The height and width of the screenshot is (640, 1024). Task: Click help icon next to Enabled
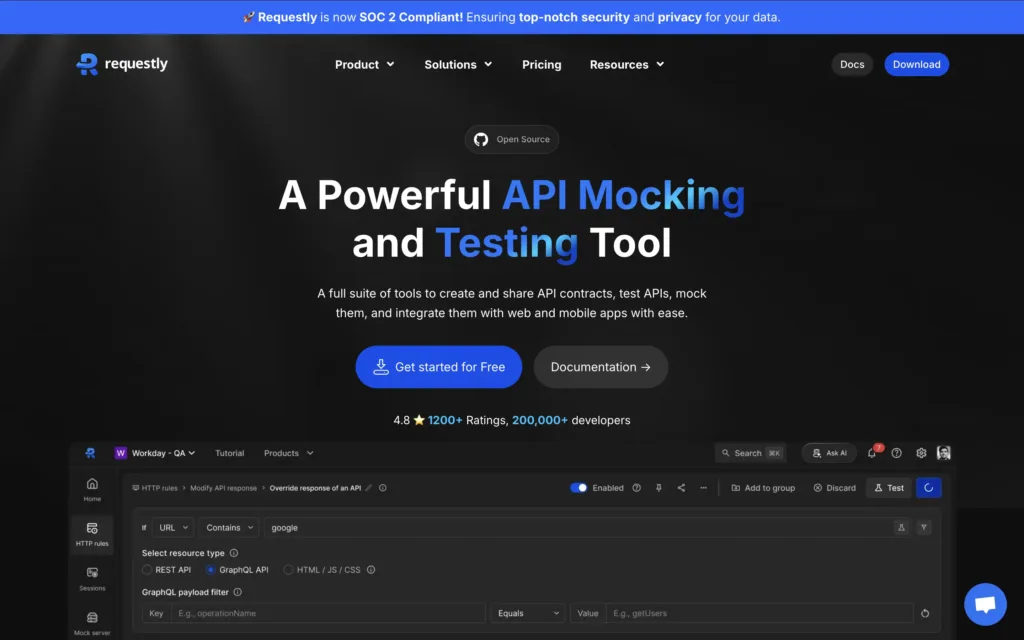[x=636, y=488]
